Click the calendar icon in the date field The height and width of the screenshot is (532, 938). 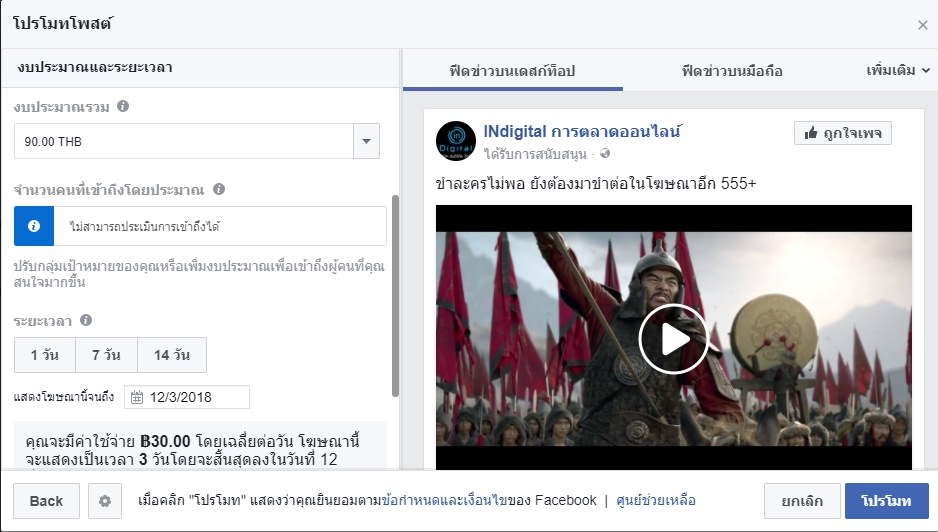click(137, 397)
